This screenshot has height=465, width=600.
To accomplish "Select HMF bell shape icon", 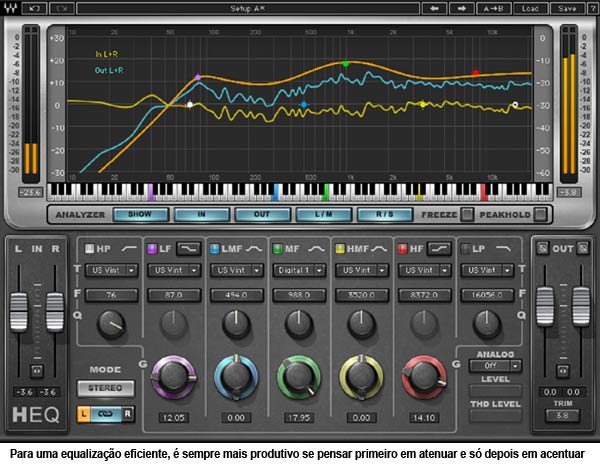I will [379, 249].
